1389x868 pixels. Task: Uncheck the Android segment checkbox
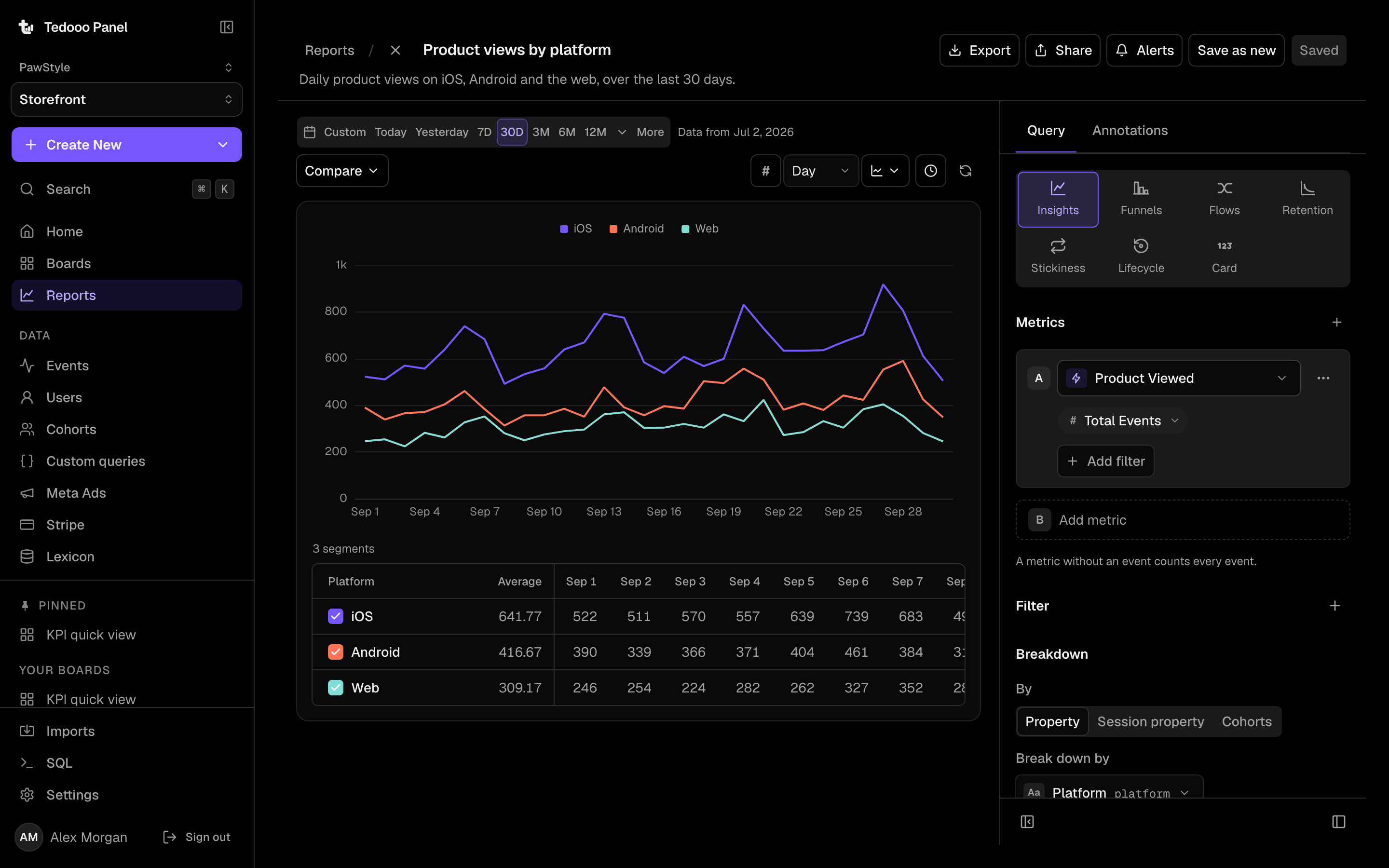tap(335, 651)
